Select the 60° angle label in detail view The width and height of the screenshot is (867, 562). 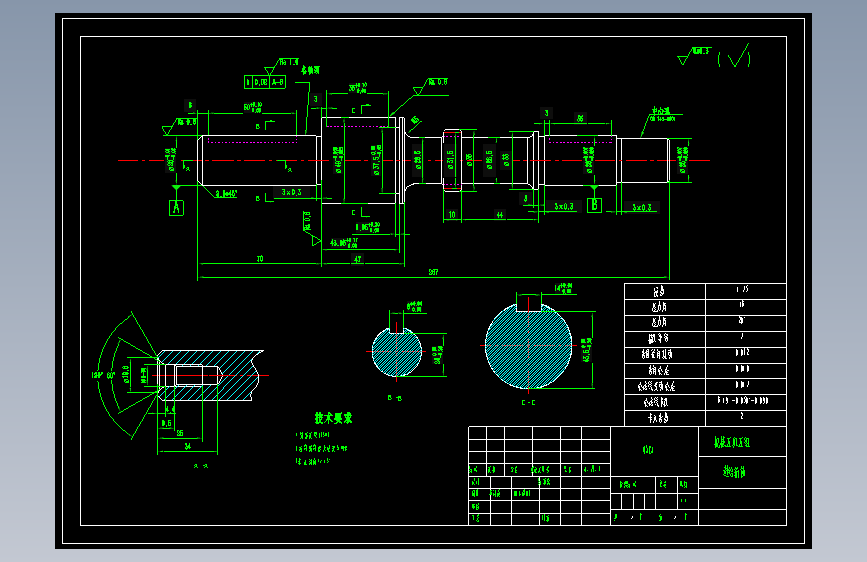(111, 376)
